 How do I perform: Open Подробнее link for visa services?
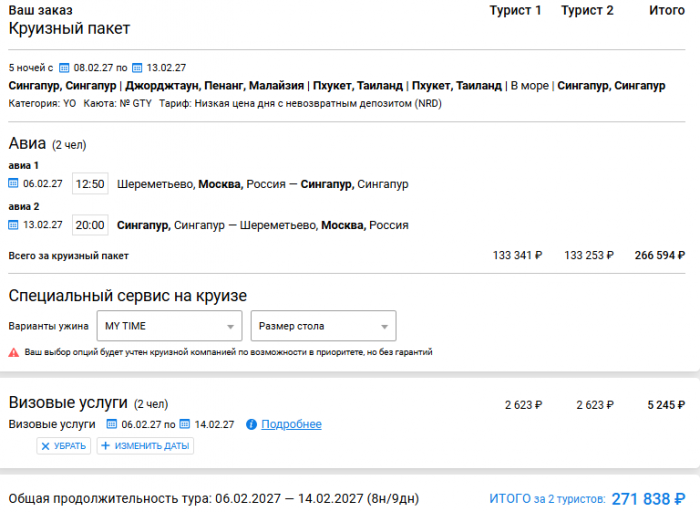(291, 424)
